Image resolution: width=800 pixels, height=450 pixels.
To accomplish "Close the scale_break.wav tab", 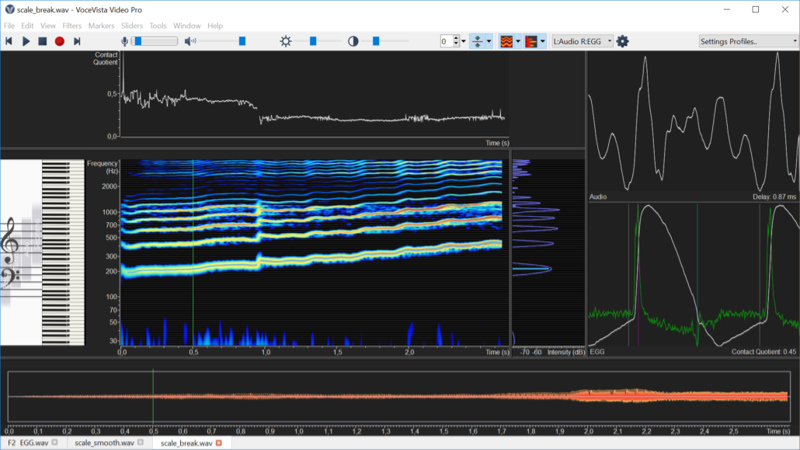I will point(219,442).
